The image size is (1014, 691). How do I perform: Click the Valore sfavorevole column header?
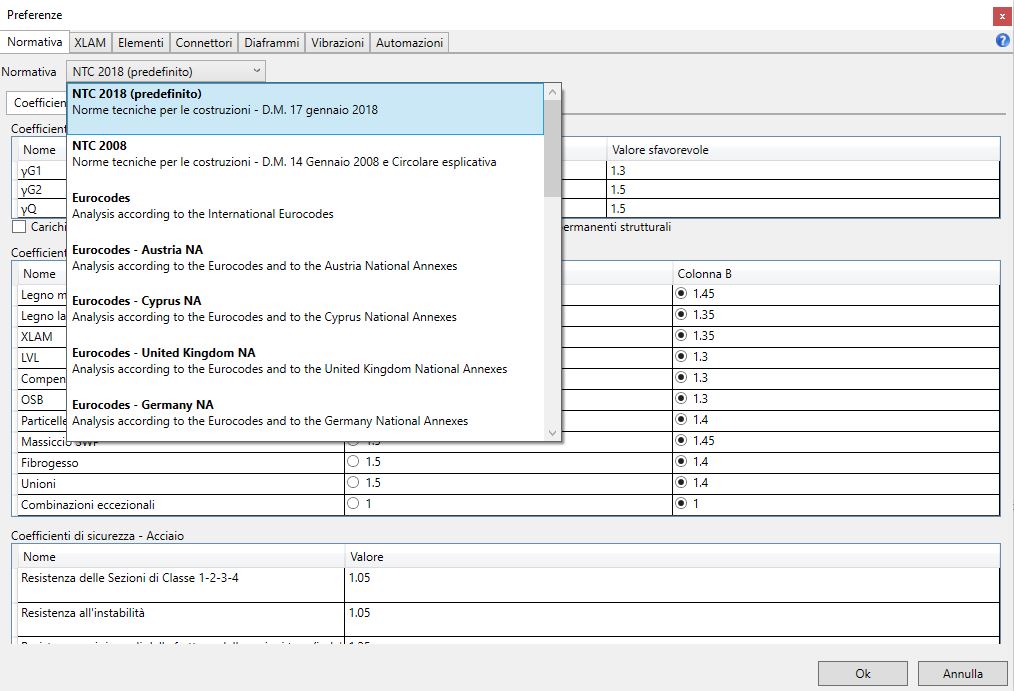(x=803, y=150)
